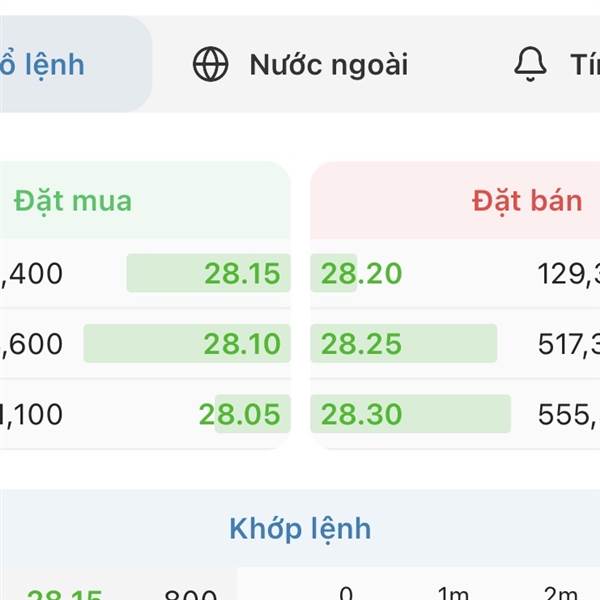Tap ask price 28.30
This screenshot has height=600, width=600.
tap(361, 414)
